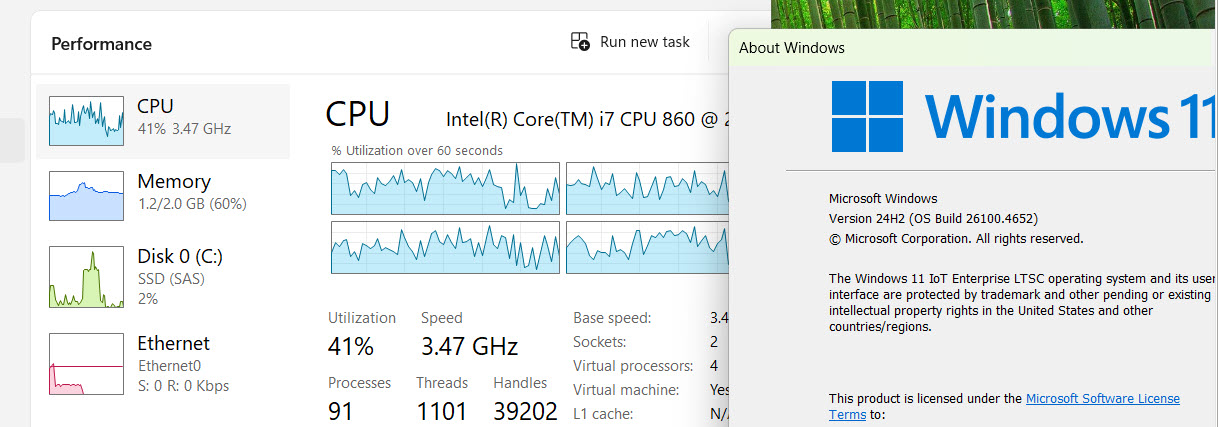Click the top-right CPU utilization graph

(x=647, y=188)
